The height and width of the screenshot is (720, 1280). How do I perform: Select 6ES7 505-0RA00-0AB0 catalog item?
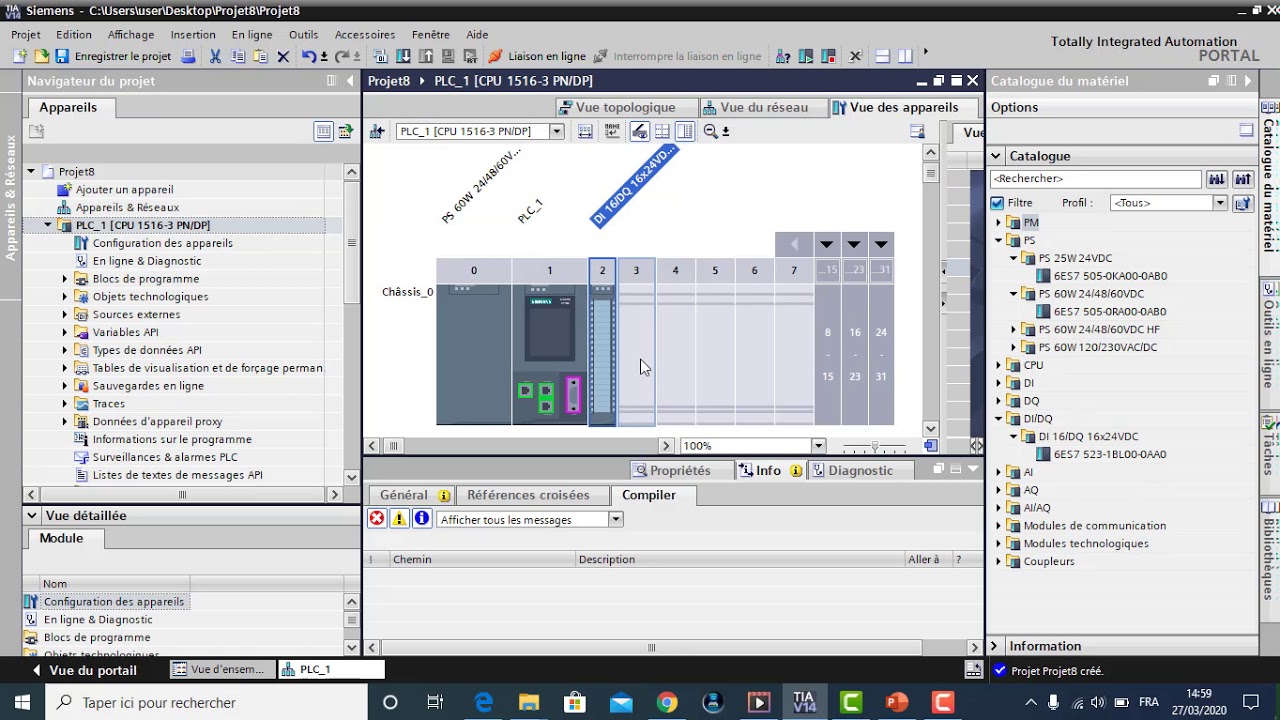pyautogui.click(x=1110, y=311)
